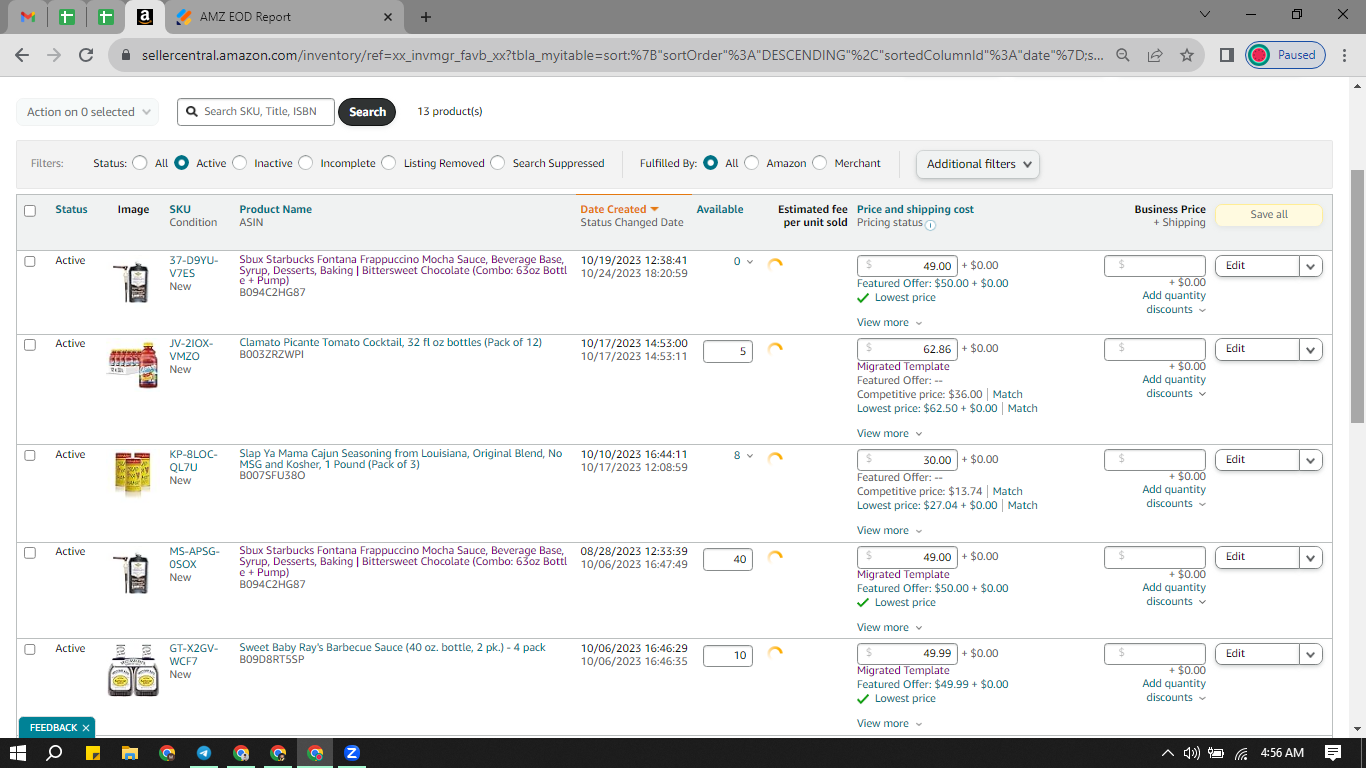Tick the checkbox for Sweet Baby Ray's row
1366x768 pixels.
click(x=30, y=649)
